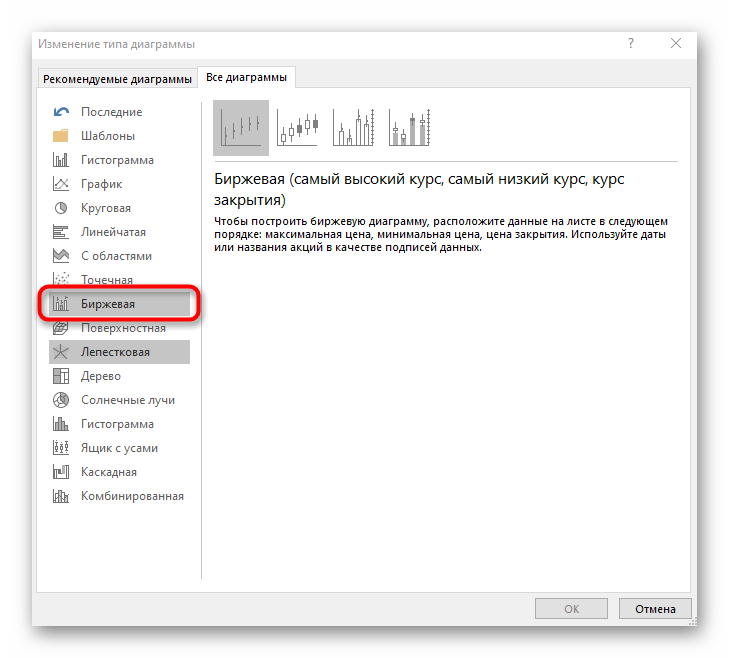Click the С областями label
Viewport: 729px width, 658px height.
(x=116, y=256)
